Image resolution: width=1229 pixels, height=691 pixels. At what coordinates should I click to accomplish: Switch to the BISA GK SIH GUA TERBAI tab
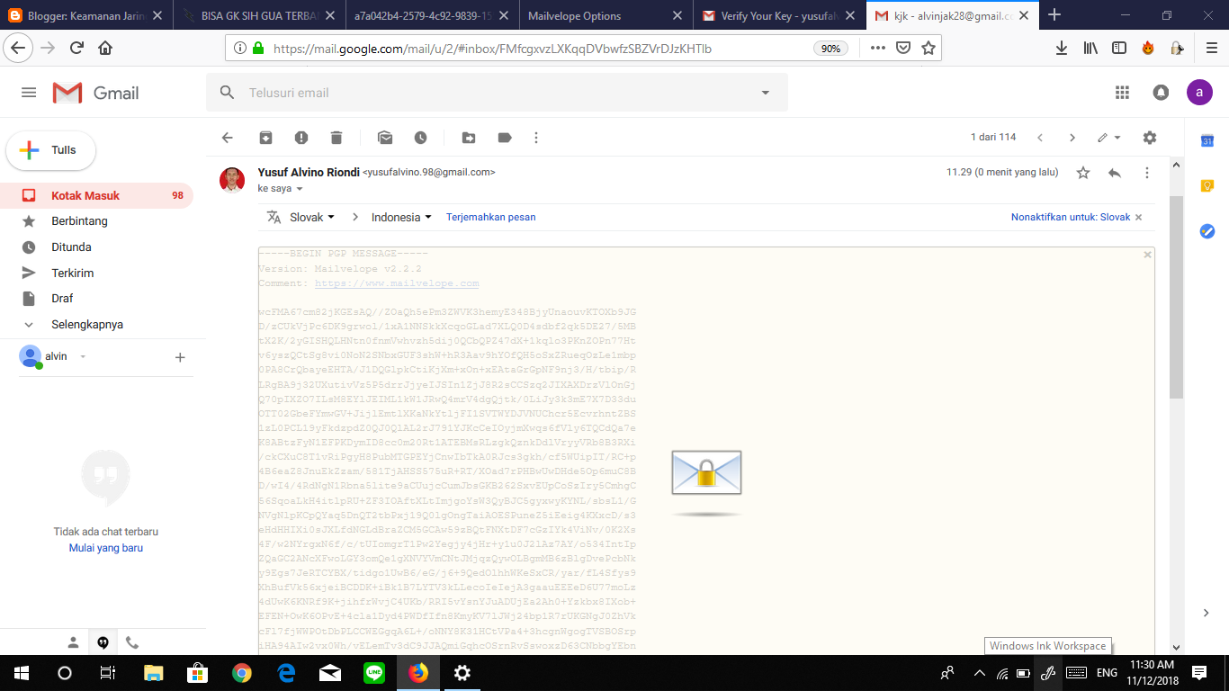258,15
